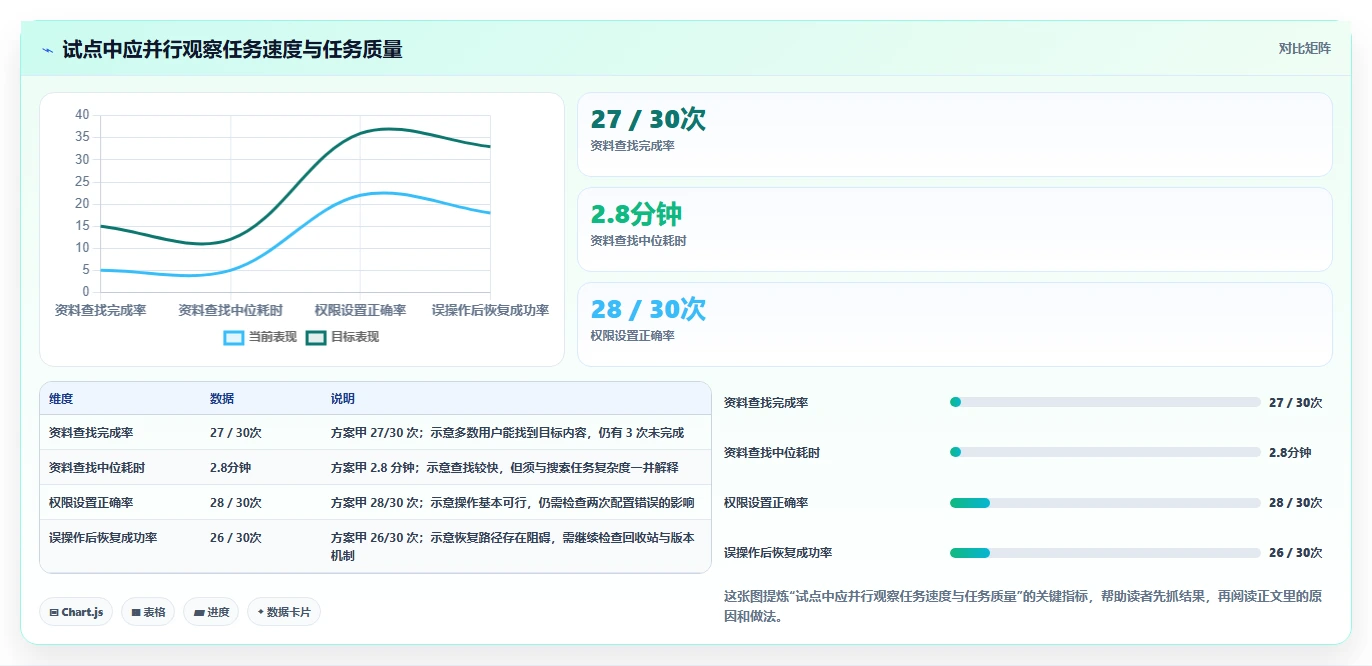1372x666 pixels.
Task: Click the 权限设置正确率 progress bar
Action: [x=1105, y=502]
